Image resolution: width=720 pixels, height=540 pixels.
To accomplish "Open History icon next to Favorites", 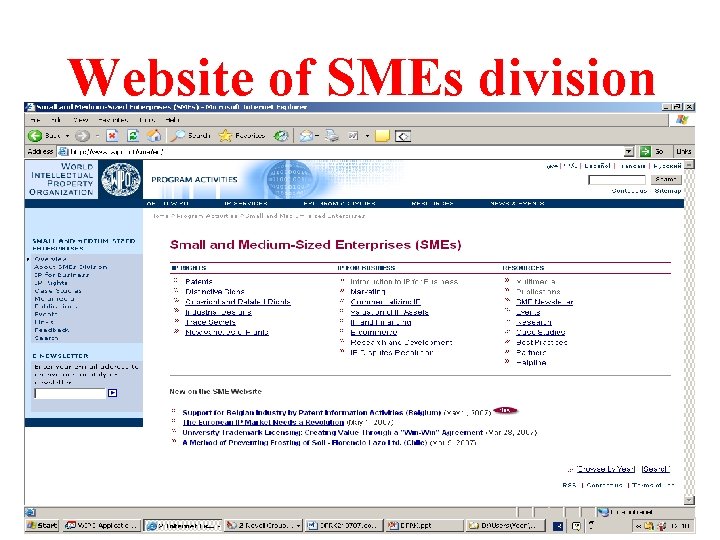I will (281, 135).
